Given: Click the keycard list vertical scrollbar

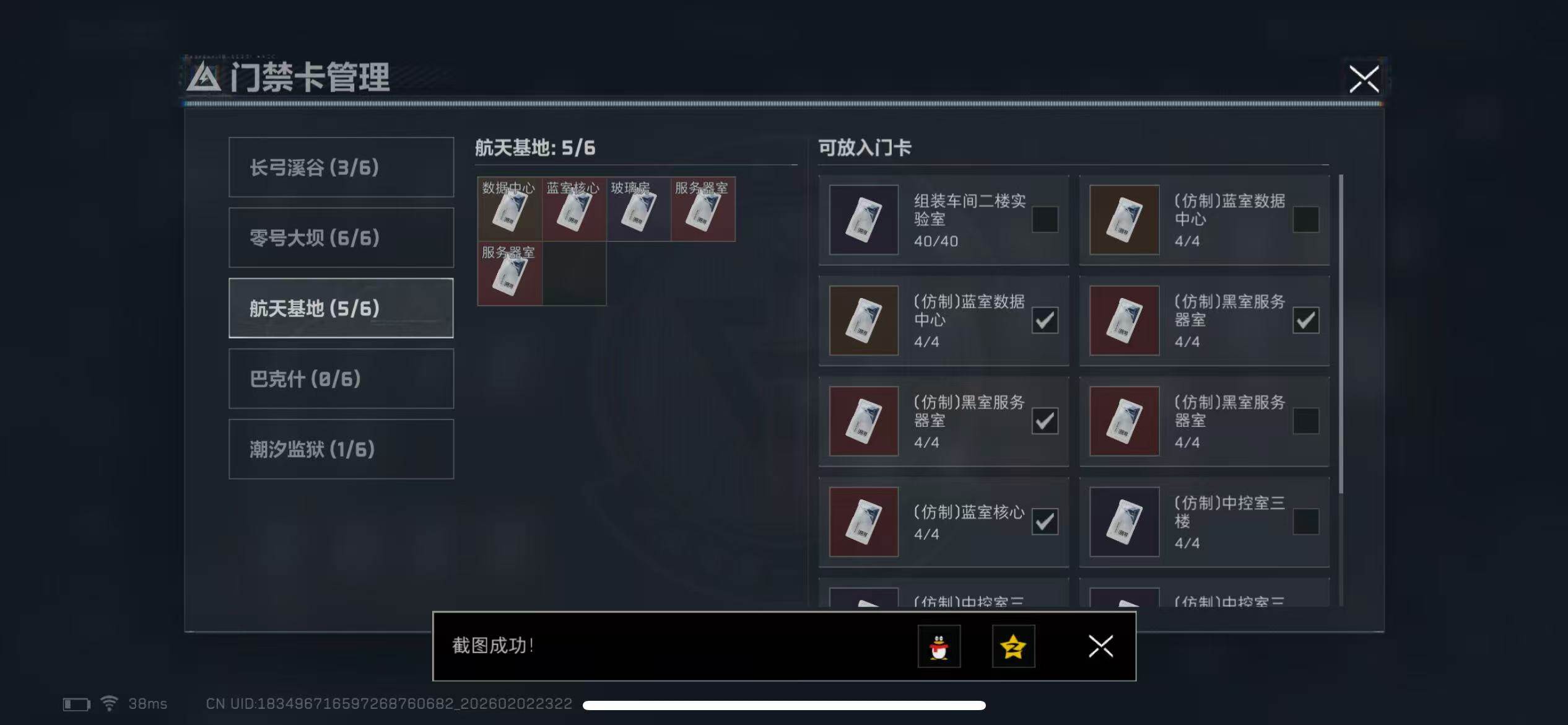Looking at the screenshot, I should pyautogui.click(x=1341, y=335).
